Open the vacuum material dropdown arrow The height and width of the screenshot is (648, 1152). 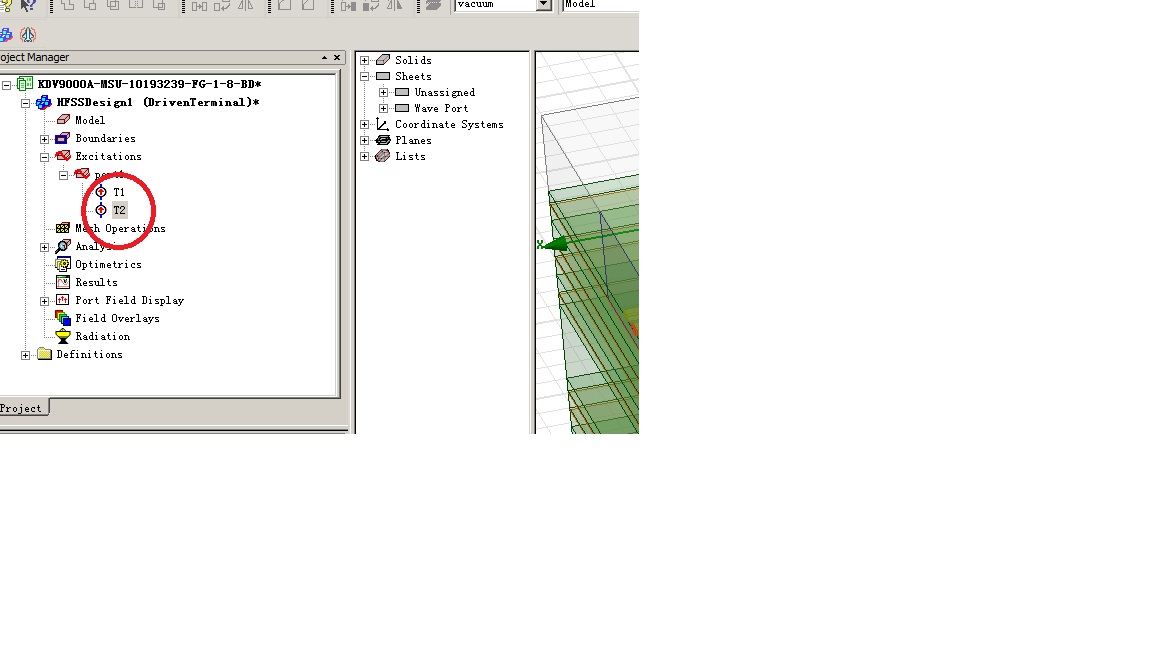(544, 4)
